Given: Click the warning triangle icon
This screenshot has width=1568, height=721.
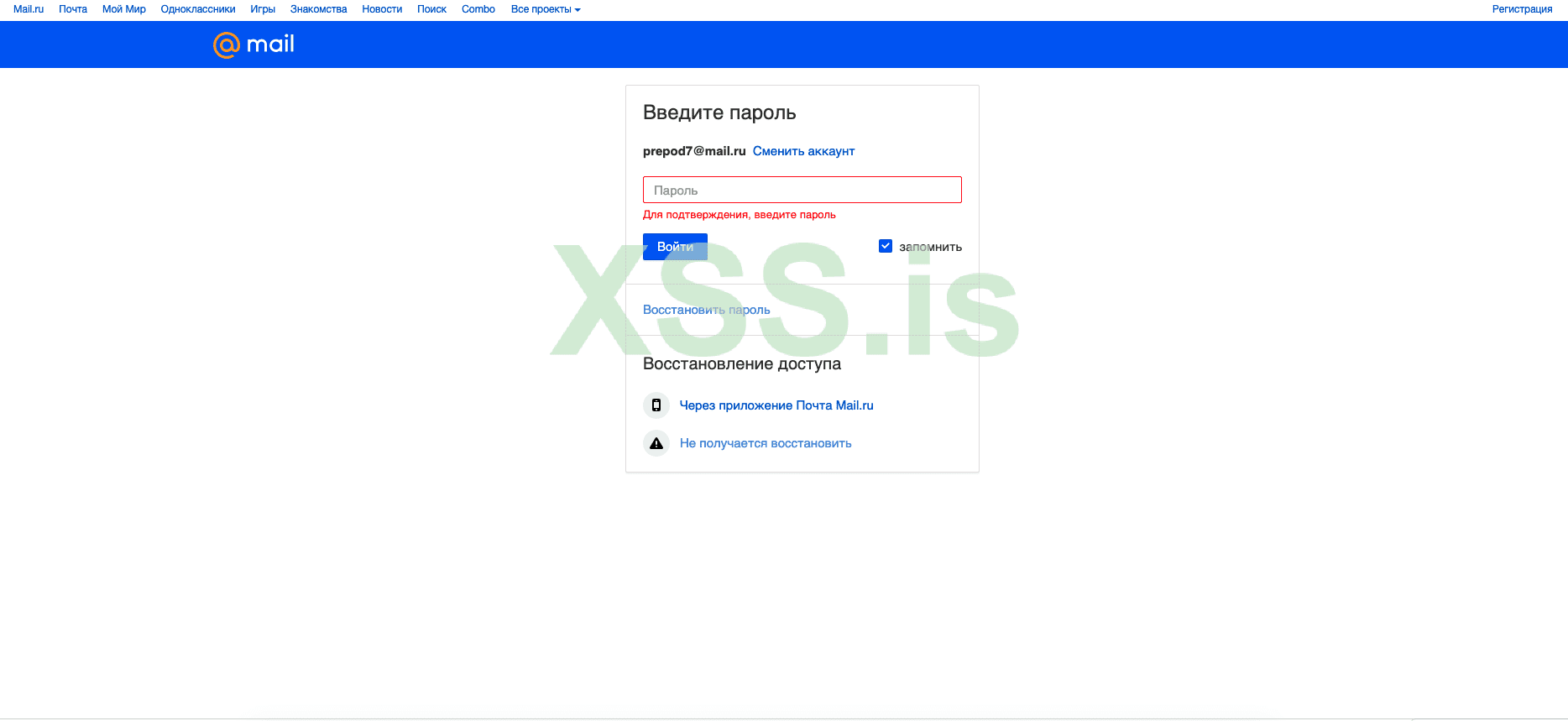Looking at the screenshot, I should [x=656, y=443].
